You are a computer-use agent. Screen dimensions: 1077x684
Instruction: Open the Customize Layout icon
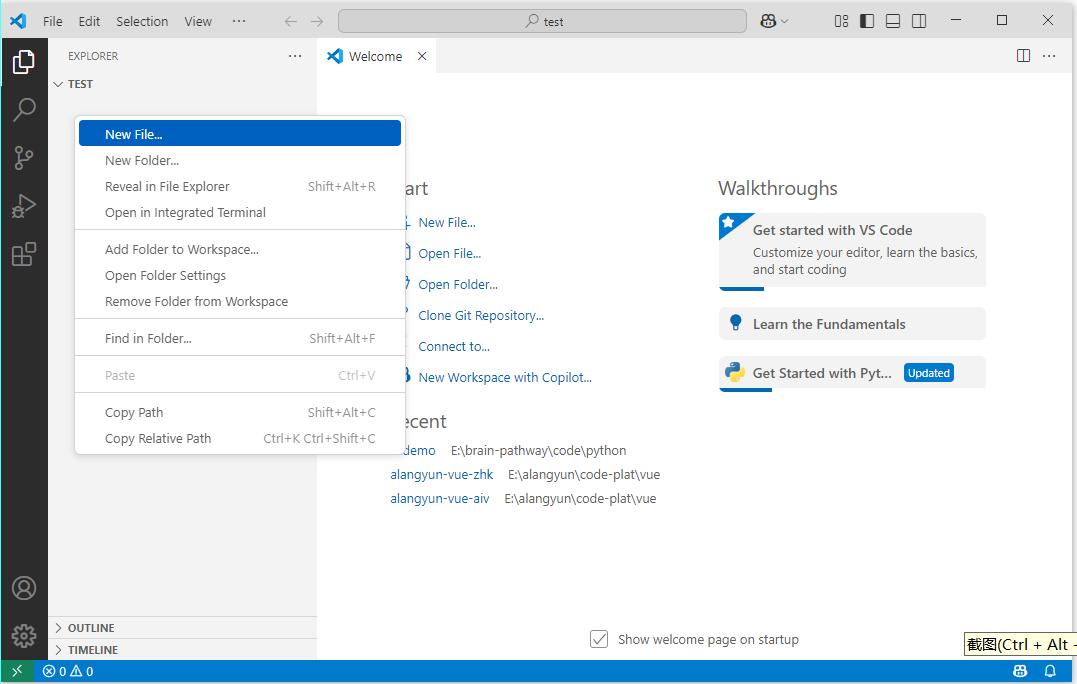pyautogui.click(x=841, y=21)
